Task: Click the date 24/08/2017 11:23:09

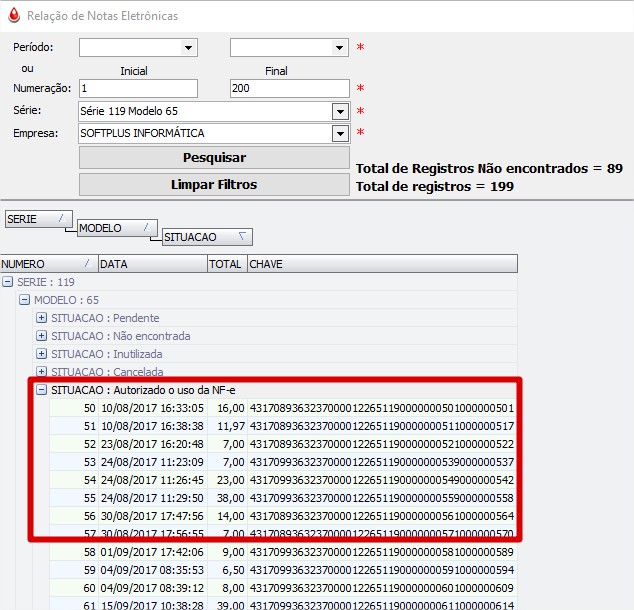Action: tap(152, 462)
